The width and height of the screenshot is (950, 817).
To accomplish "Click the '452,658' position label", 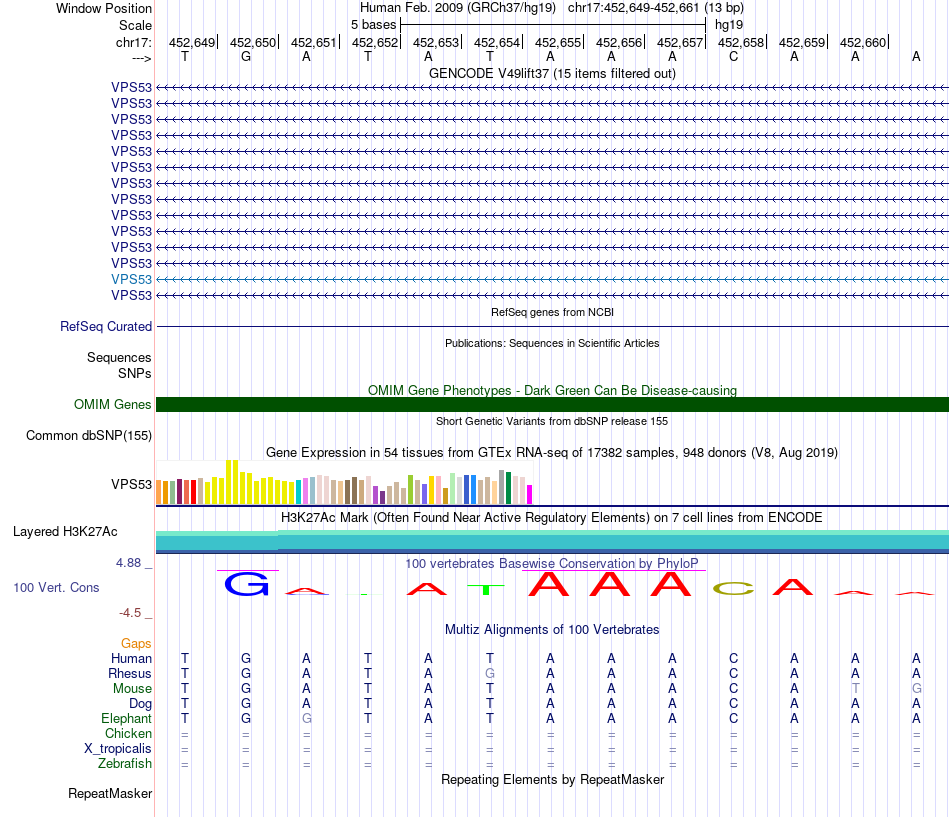I will (x=740, y=42).
